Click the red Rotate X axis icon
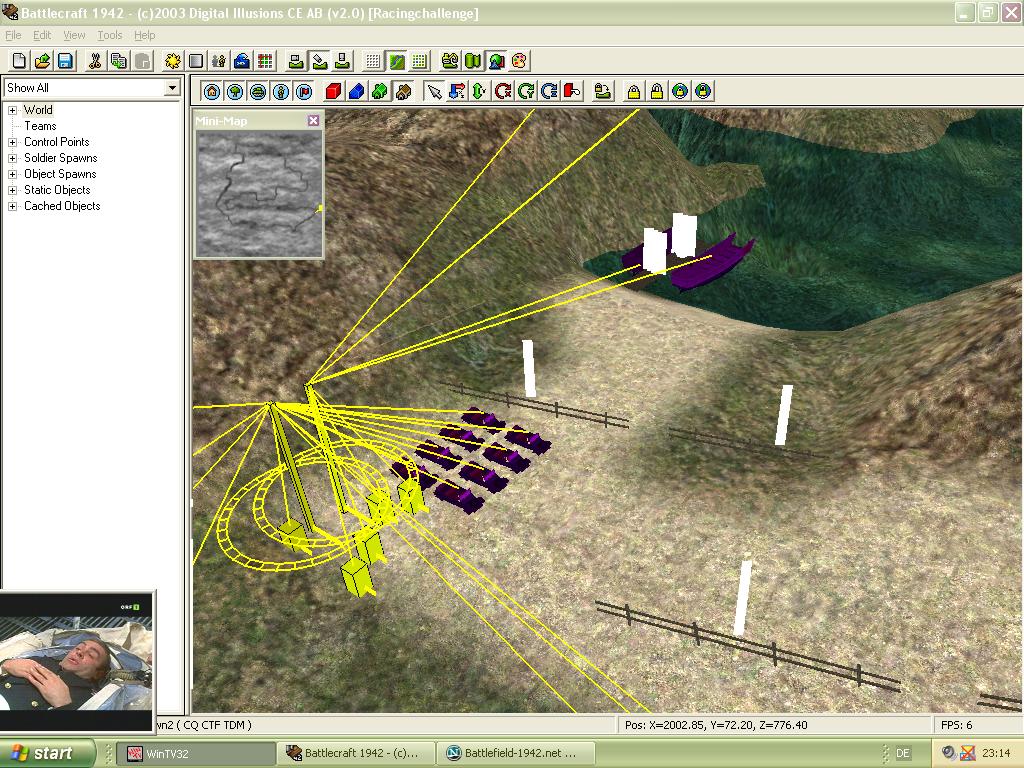The height and width of the screenshot is (768, 1024). point(503,91)
